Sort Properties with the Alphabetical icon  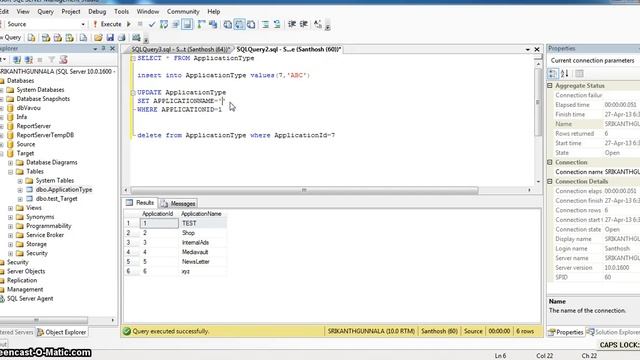(564, 74)
